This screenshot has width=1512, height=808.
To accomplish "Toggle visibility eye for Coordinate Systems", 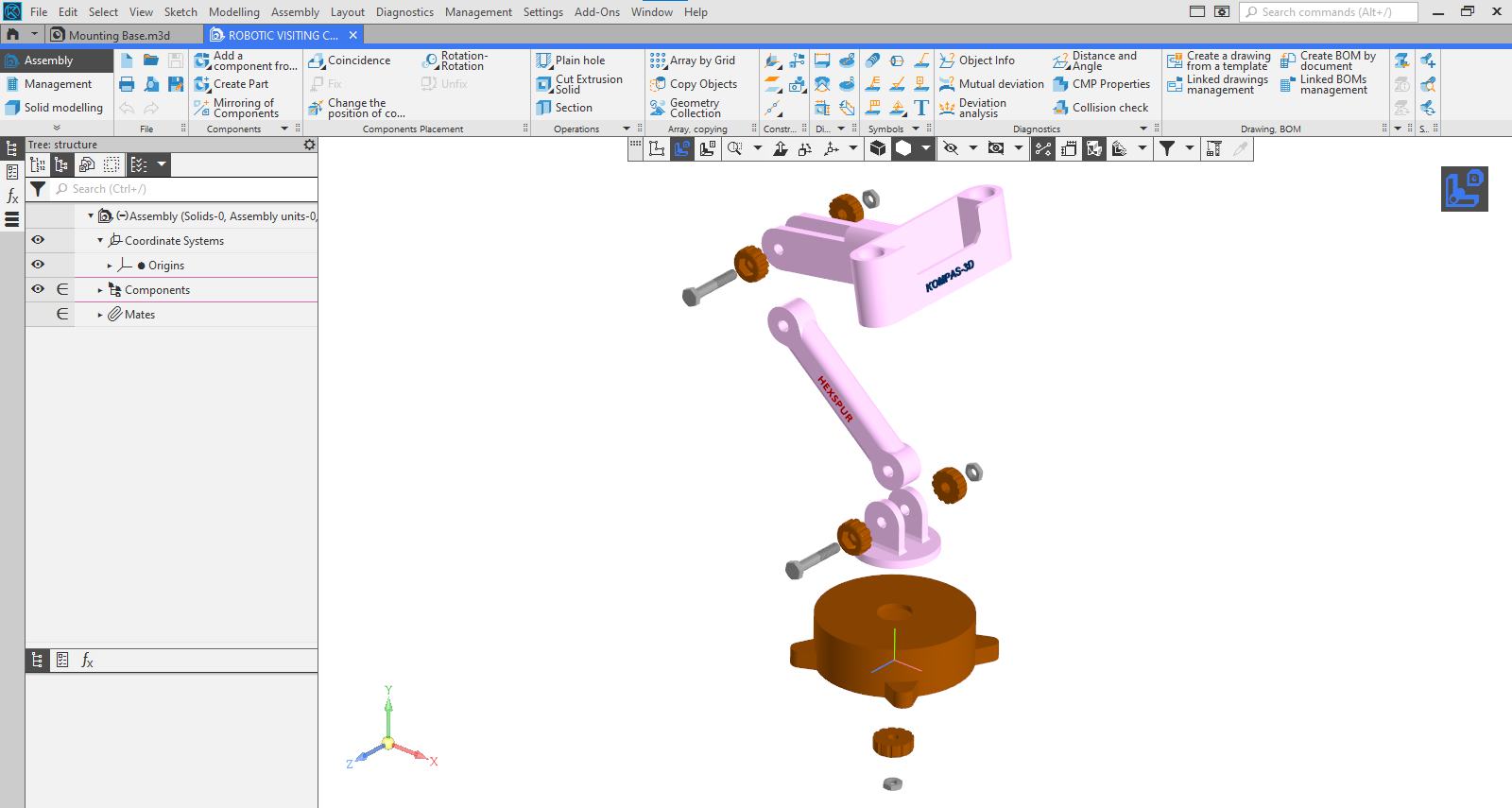I will tap(38, 240).
